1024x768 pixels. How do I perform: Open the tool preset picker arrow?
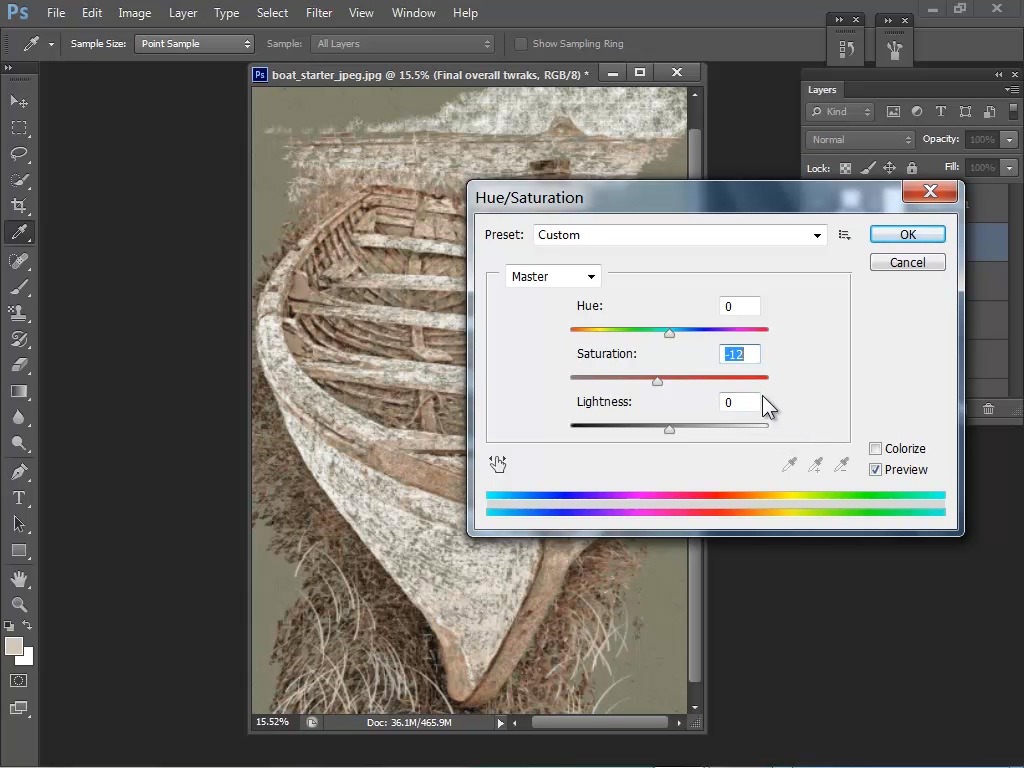coord(51,44)
